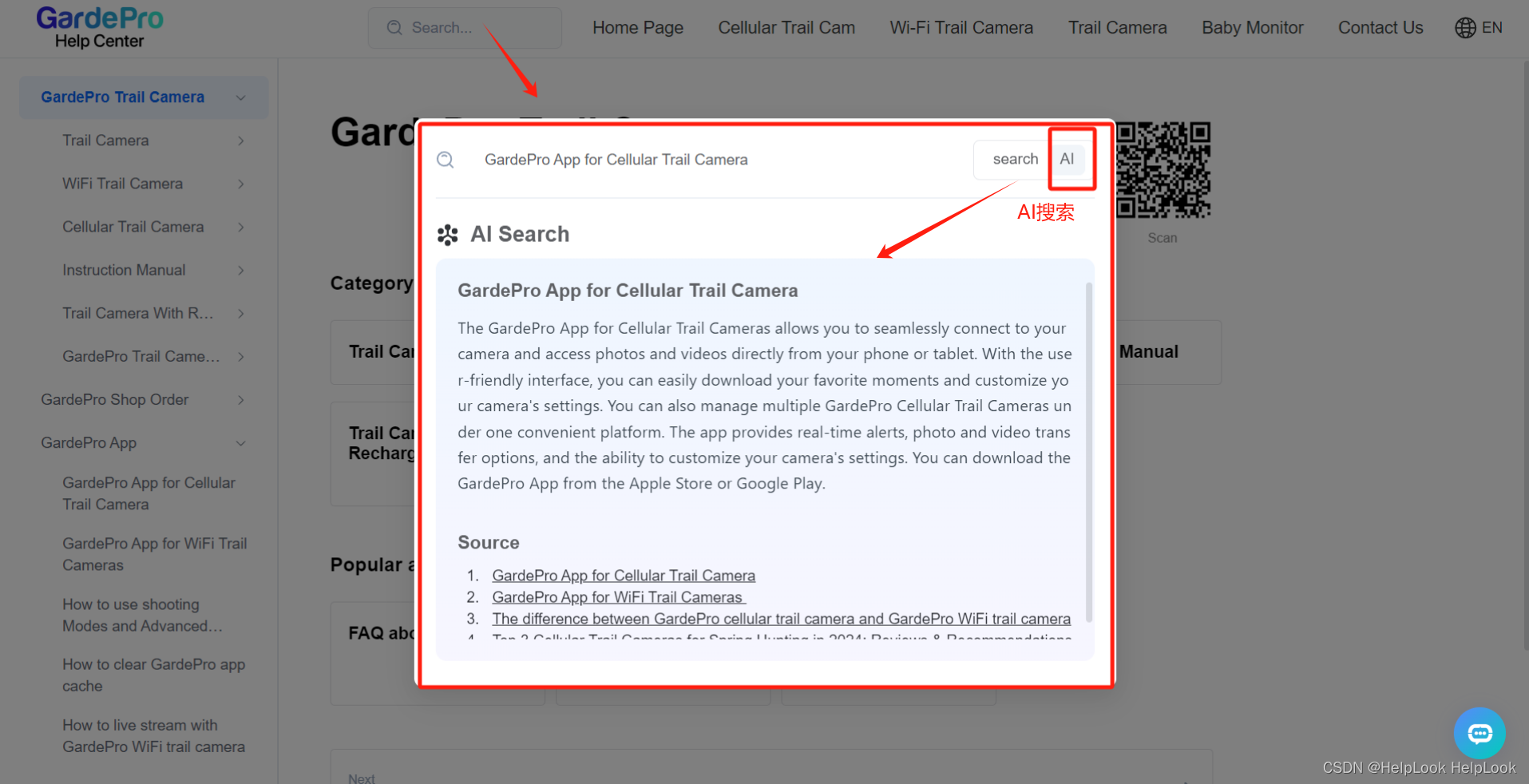Open the Baby Monitor menu

[1252, 28]
